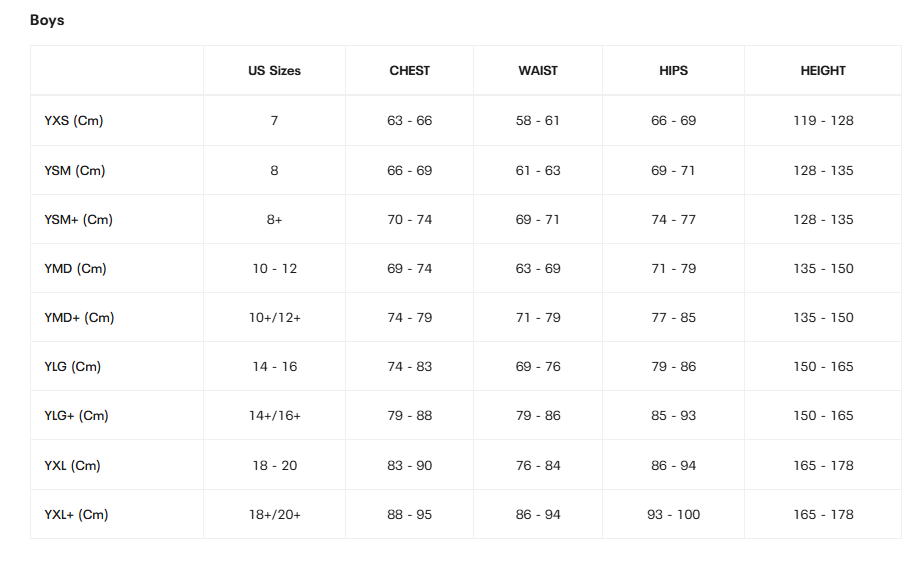The width and height of the screenshot is (923, 578).
Task: Select the YSM+ (Cm) row label
Action: tap(79, 220)
